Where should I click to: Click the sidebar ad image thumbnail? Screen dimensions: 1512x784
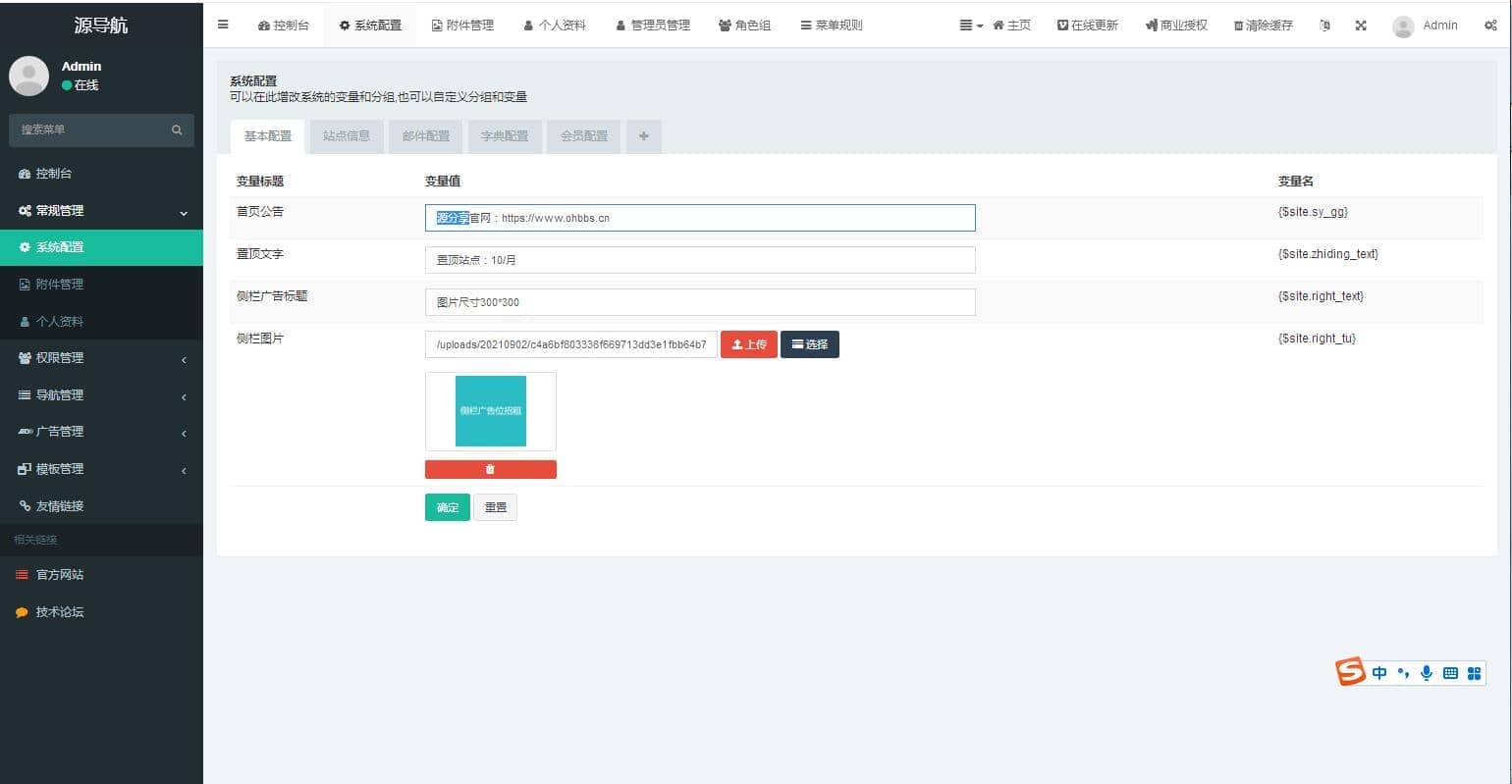pos(490,411)
